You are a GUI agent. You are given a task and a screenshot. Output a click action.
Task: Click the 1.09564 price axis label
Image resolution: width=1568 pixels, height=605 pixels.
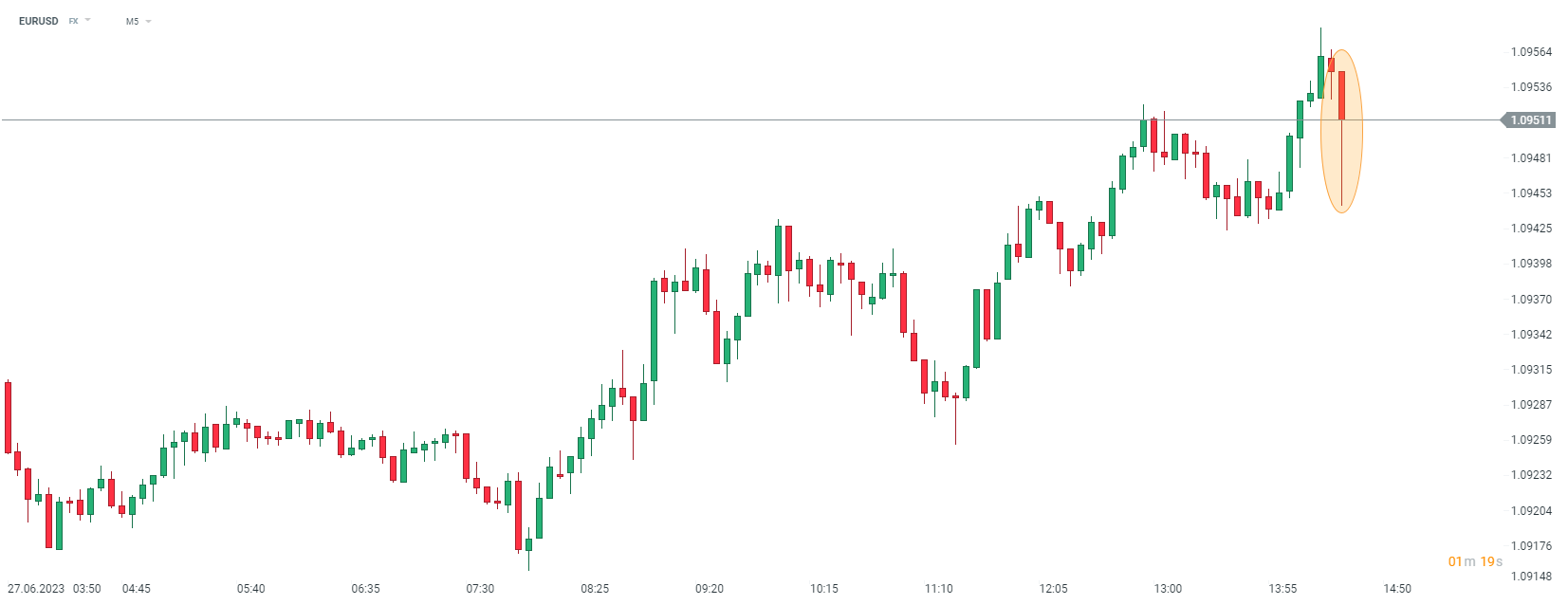tap(1531, 52)
